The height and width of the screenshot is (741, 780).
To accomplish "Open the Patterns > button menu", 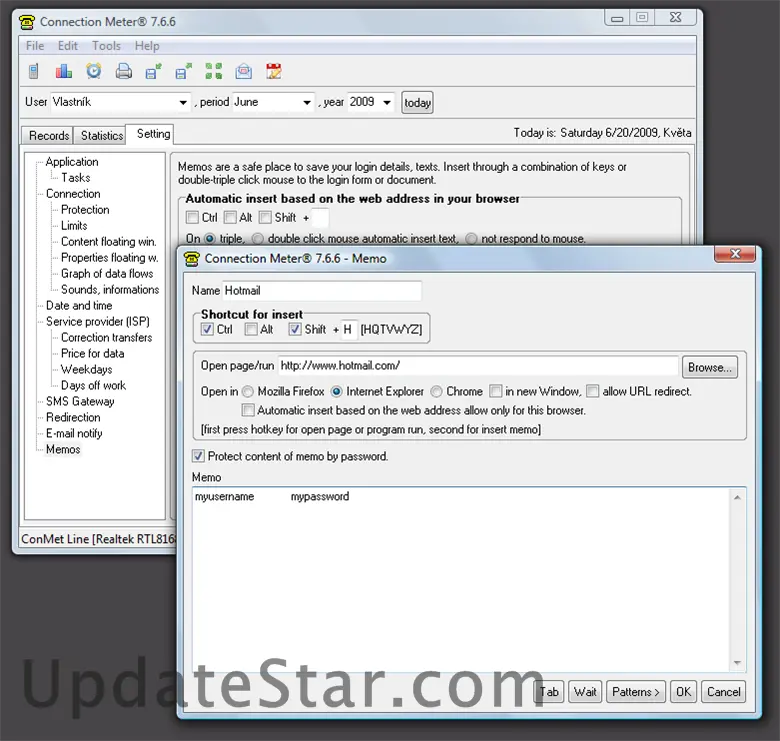I will pos(636,692).
